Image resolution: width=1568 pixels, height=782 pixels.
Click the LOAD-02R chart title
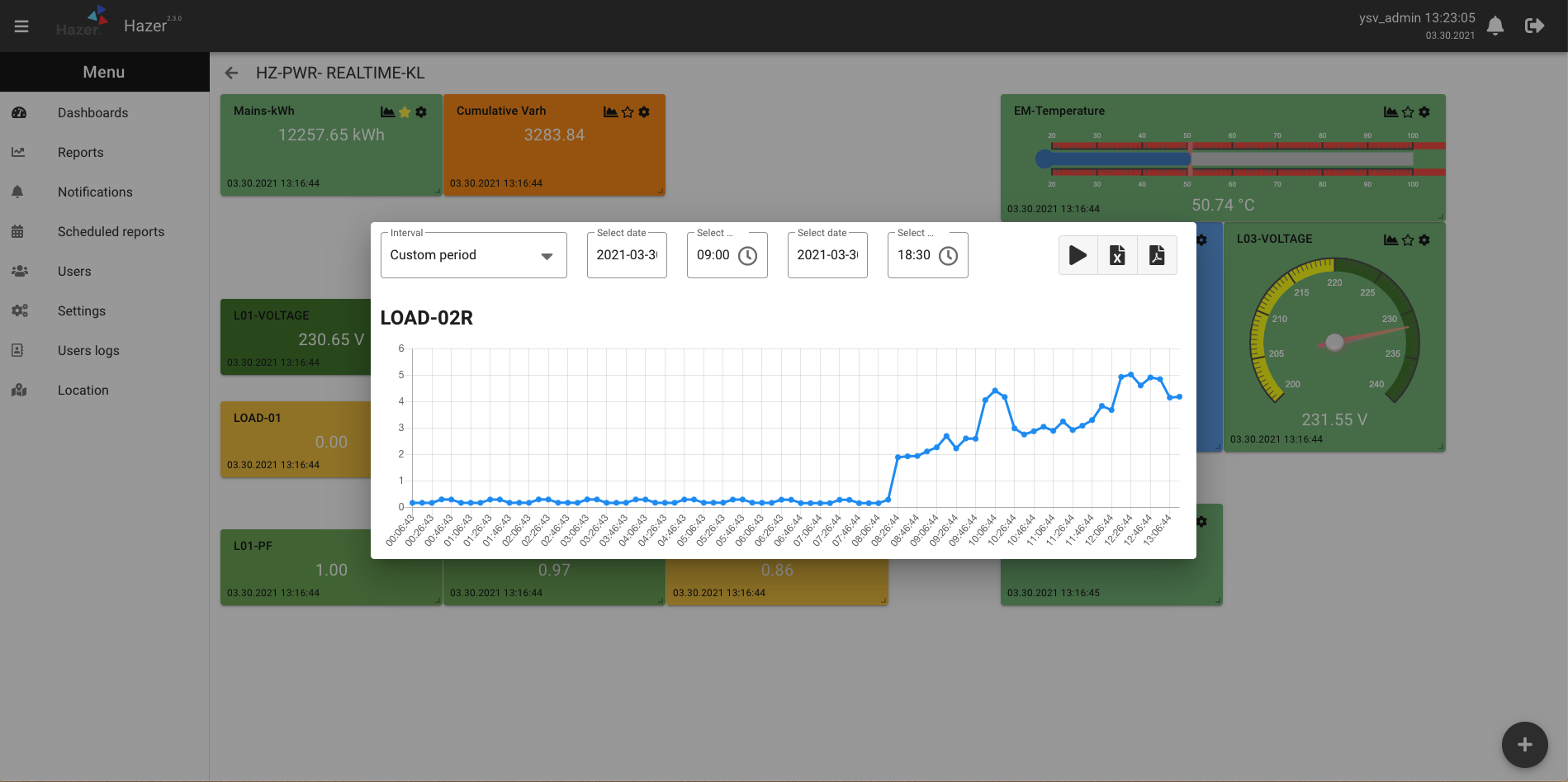point(427,318)
